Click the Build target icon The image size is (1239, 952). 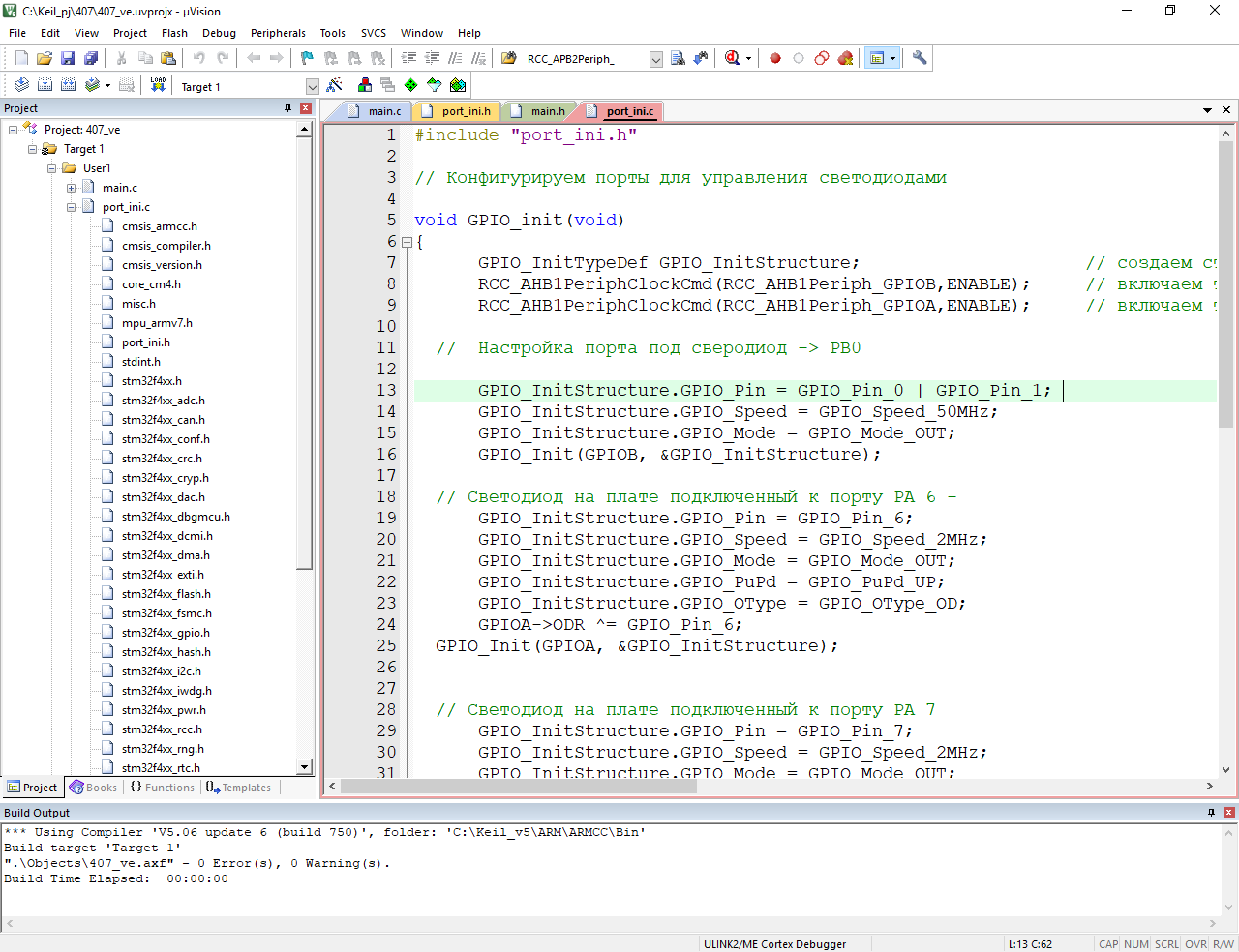pyautogui.click(x=45, y=85)
